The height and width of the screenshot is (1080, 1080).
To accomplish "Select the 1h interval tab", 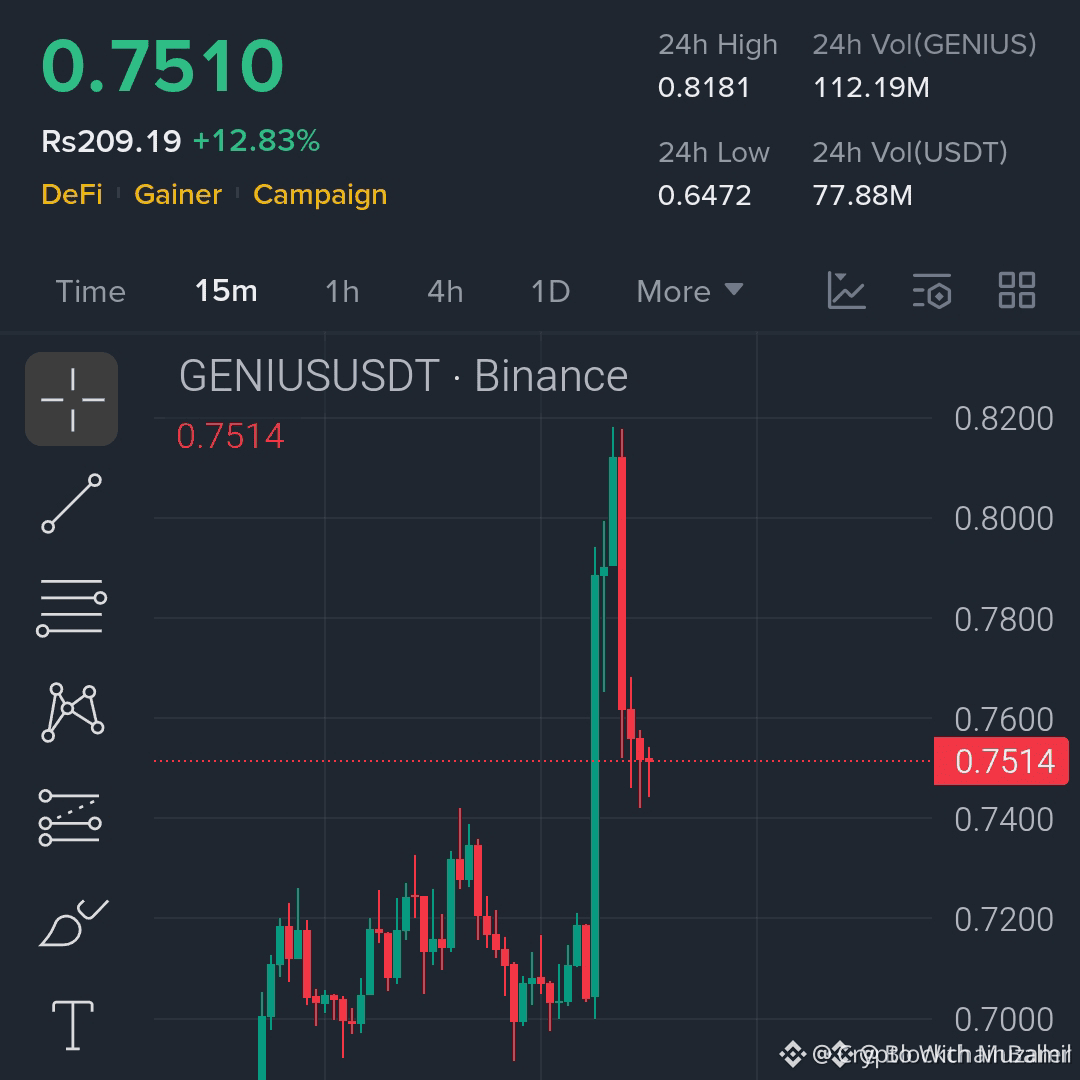I will (x=342, y=291).
